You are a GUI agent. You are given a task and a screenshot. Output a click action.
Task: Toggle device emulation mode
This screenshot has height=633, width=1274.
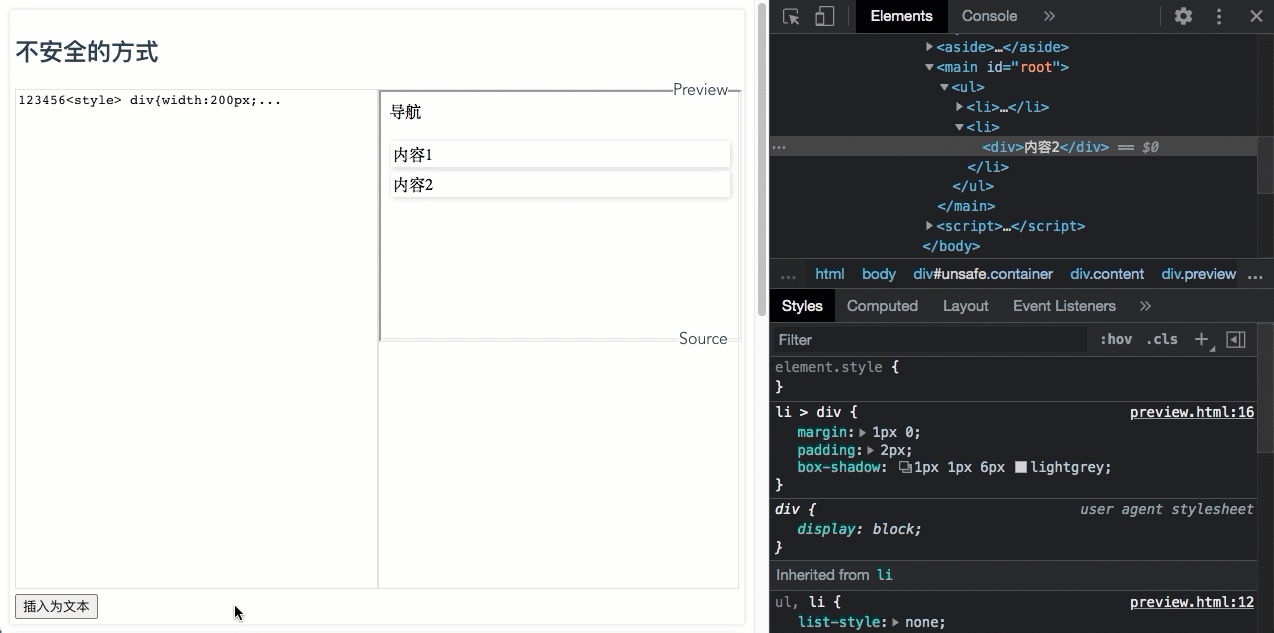click(x=824, y=16)
